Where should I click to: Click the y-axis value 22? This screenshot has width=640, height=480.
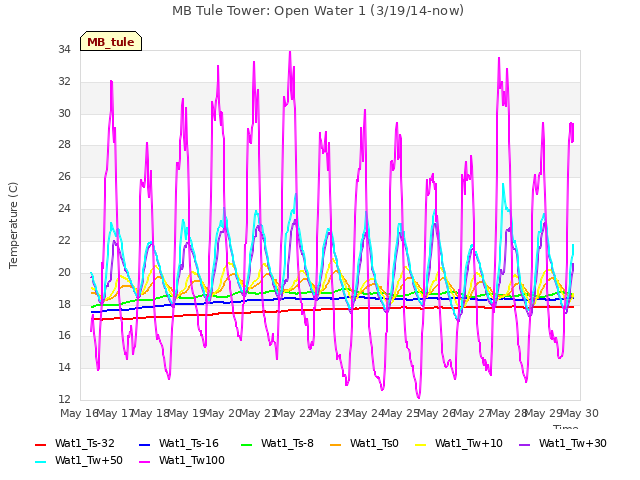[64, 240]
